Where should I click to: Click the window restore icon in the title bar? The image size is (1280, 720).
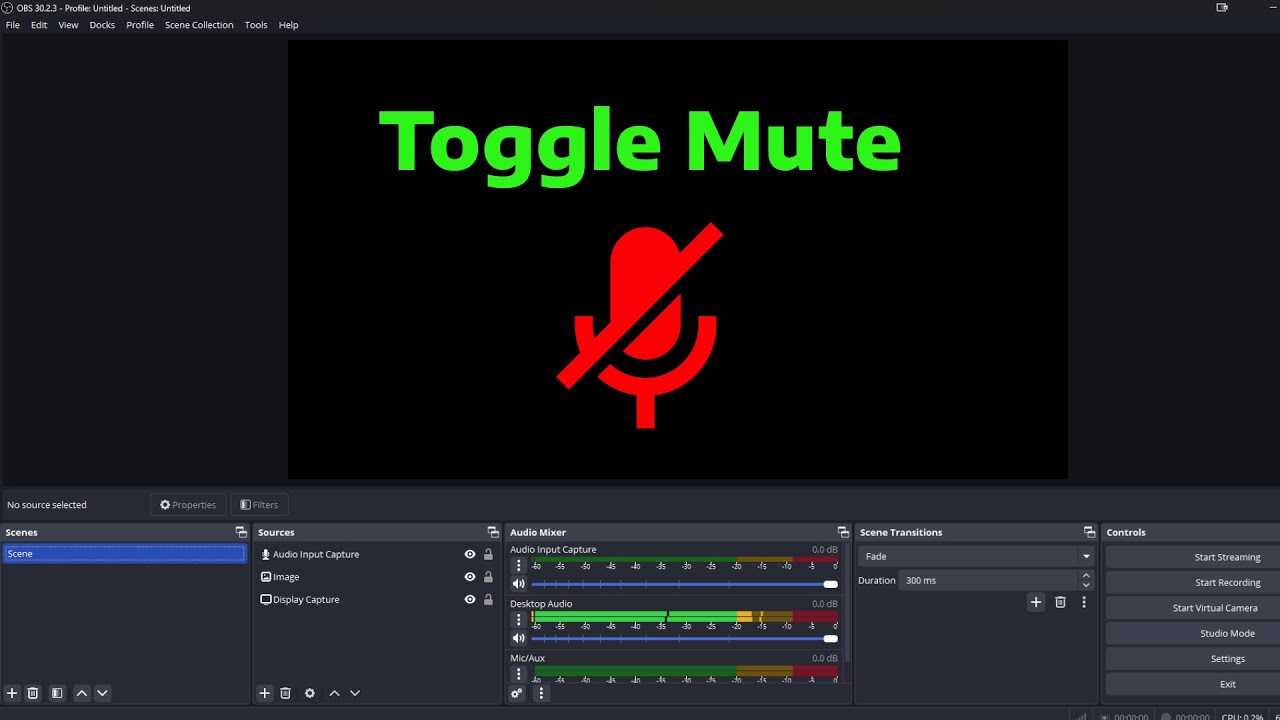click(1222, 7)
